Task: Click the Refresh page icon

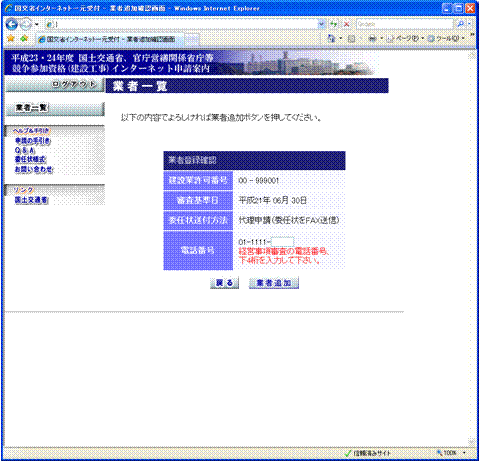Action: pyautogui.click(x=333, y=24)
